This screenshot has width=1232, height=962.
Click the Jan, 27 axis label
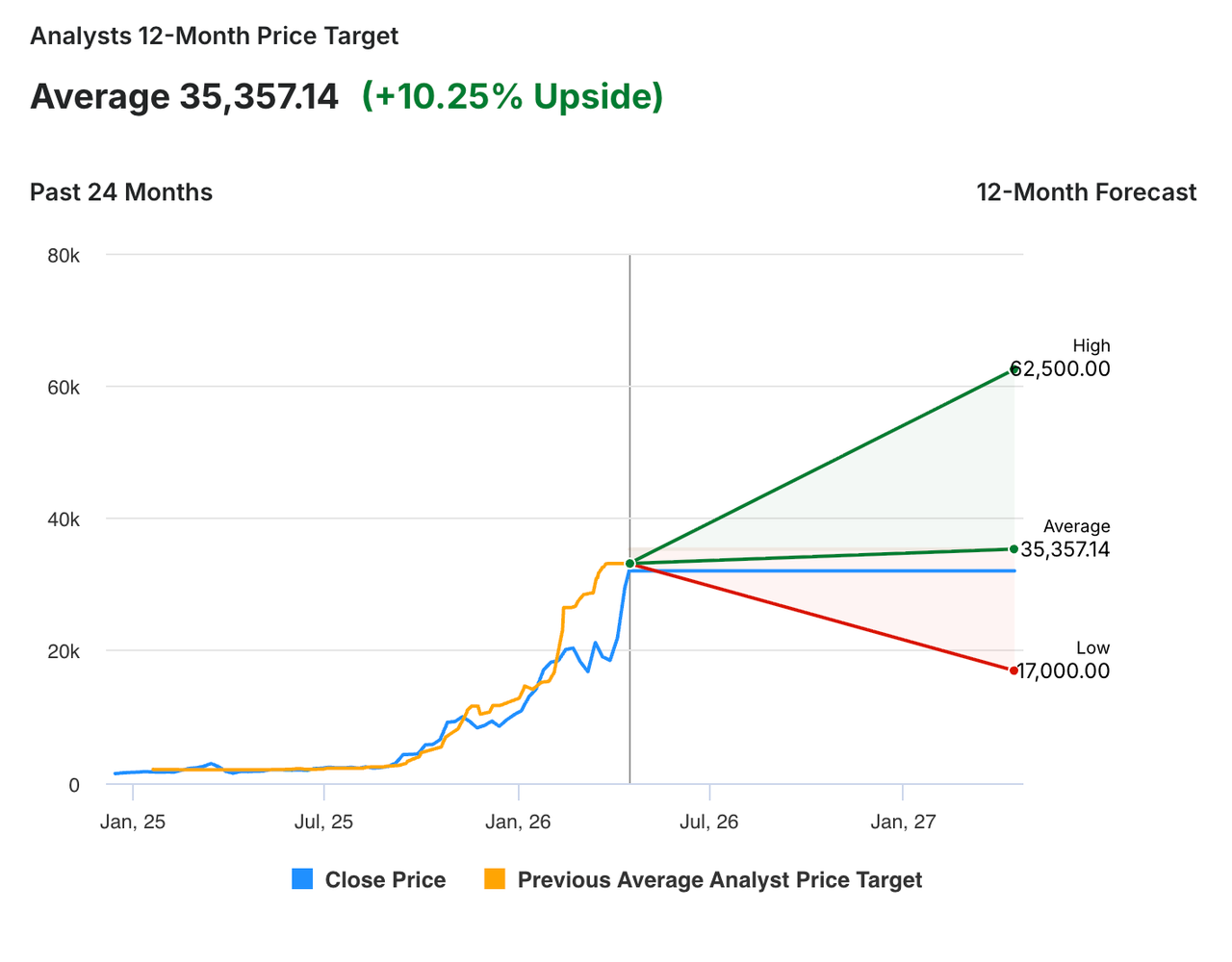click(x=903, y=823)
